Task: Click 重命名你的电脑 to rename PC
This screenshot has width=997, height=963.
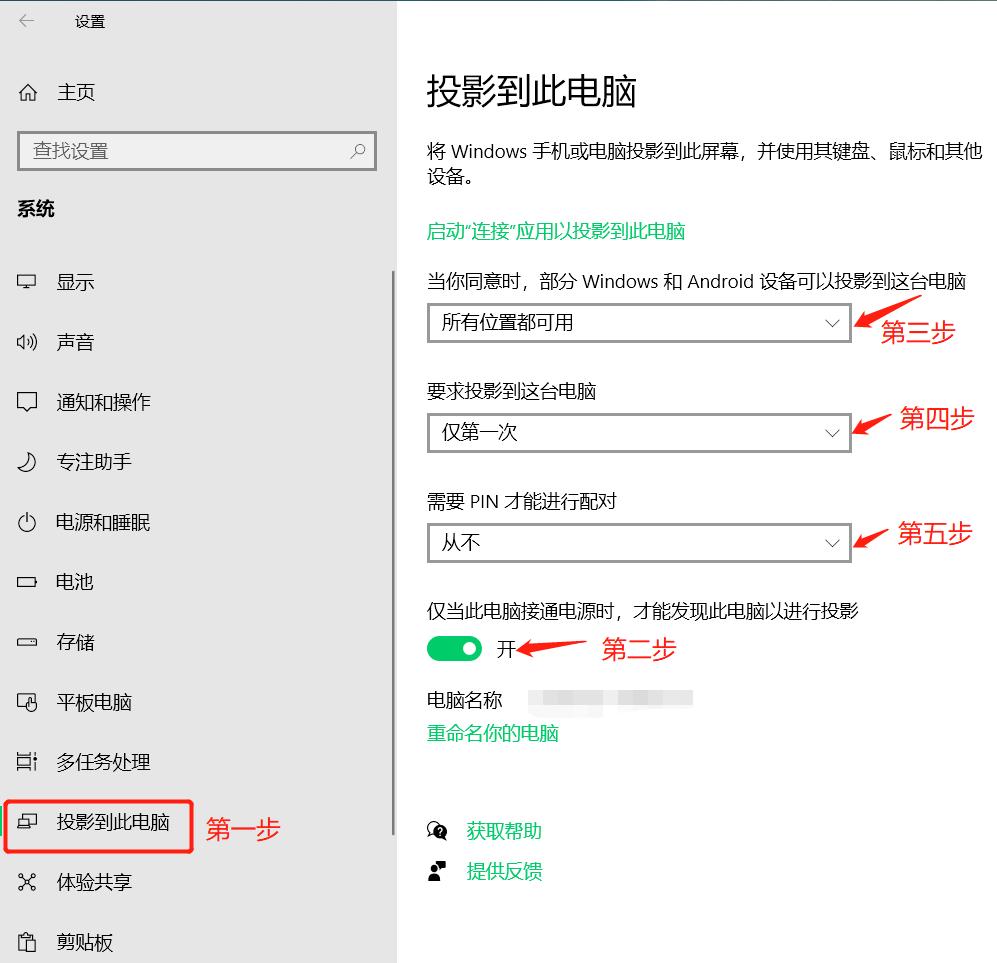Action: pyautogui.click(x=493, y=733)
